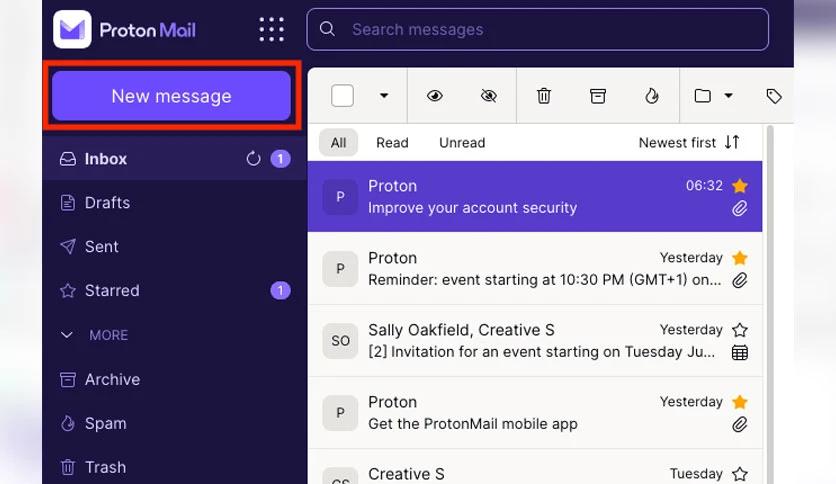This screenshot has width=836, height=484.
Task: Open the selection options dropdown arrow
Action: pyautogui.click(x=384, y=96)
